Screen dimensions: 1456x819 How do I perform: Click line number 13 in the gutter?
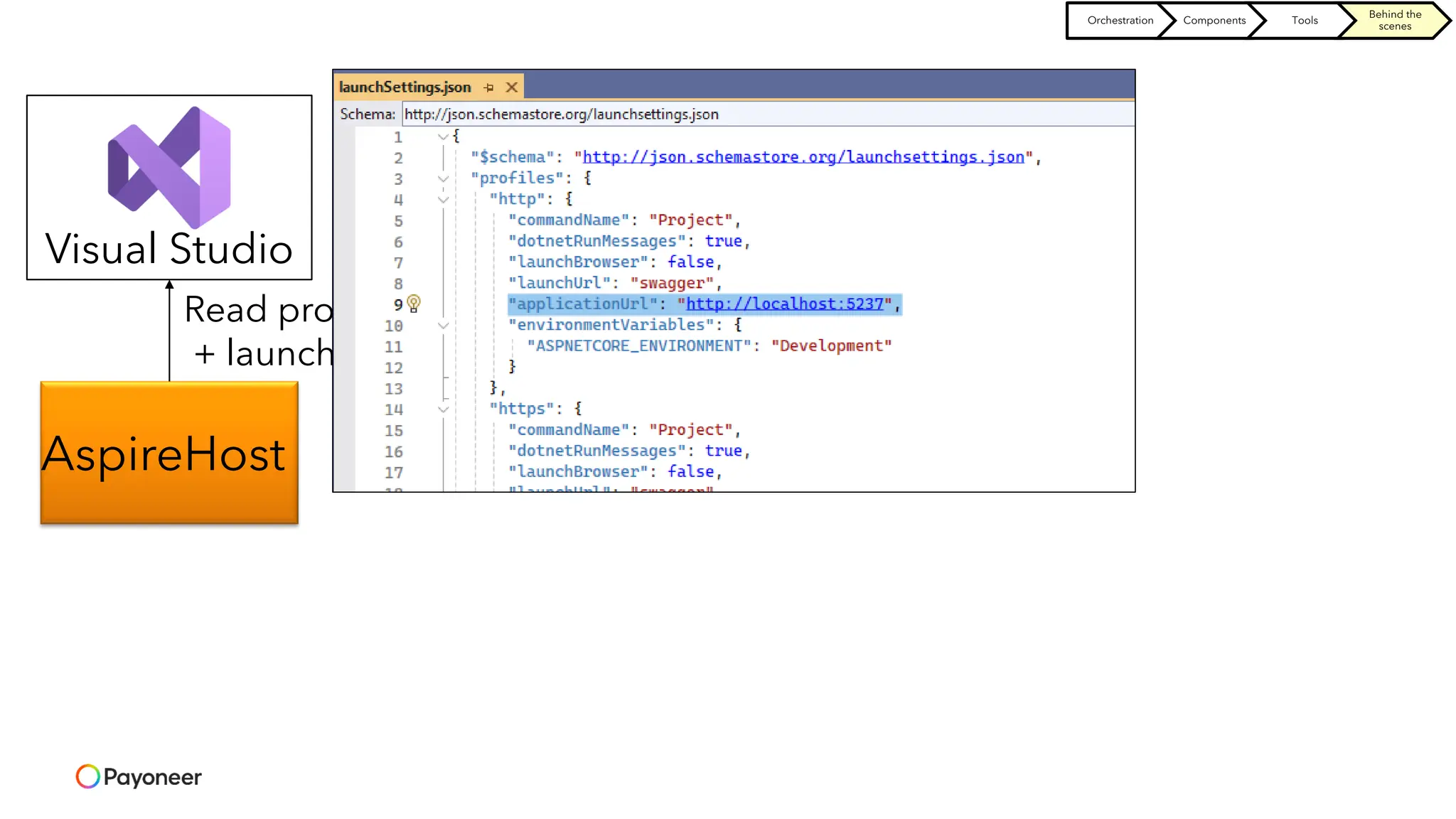pyautogui.click(x=394, y=389)
